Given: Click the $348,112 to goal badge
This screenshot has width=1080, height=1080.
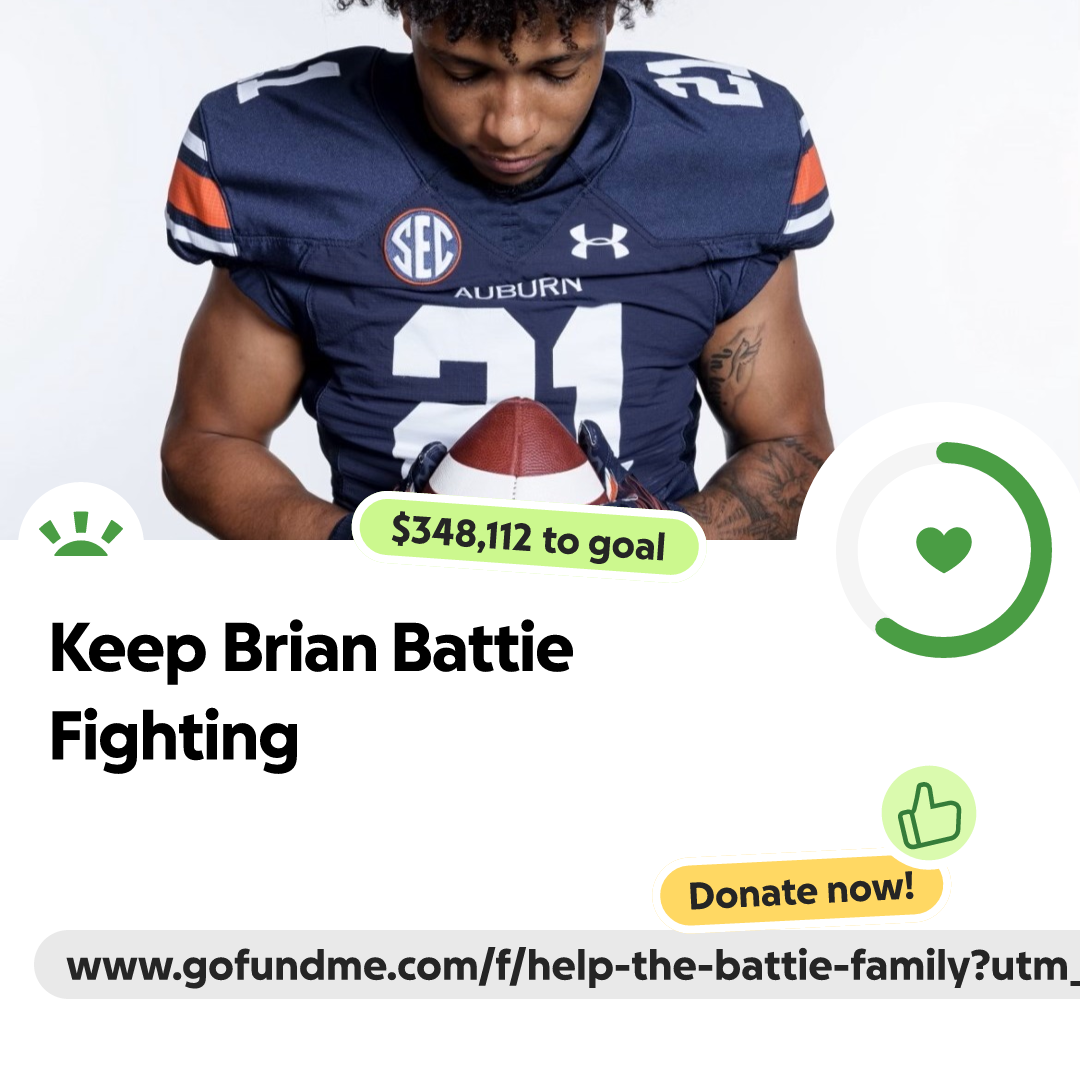Looking at the screenshot, I should [528, 537].
